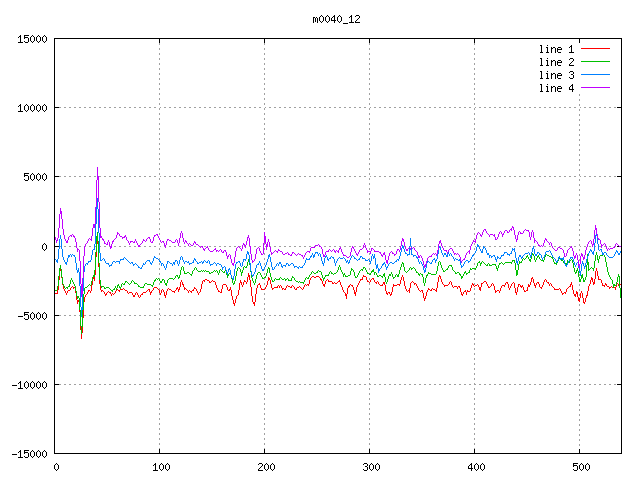Click the -5000 y-axis tick label

(x=31, y=316)
